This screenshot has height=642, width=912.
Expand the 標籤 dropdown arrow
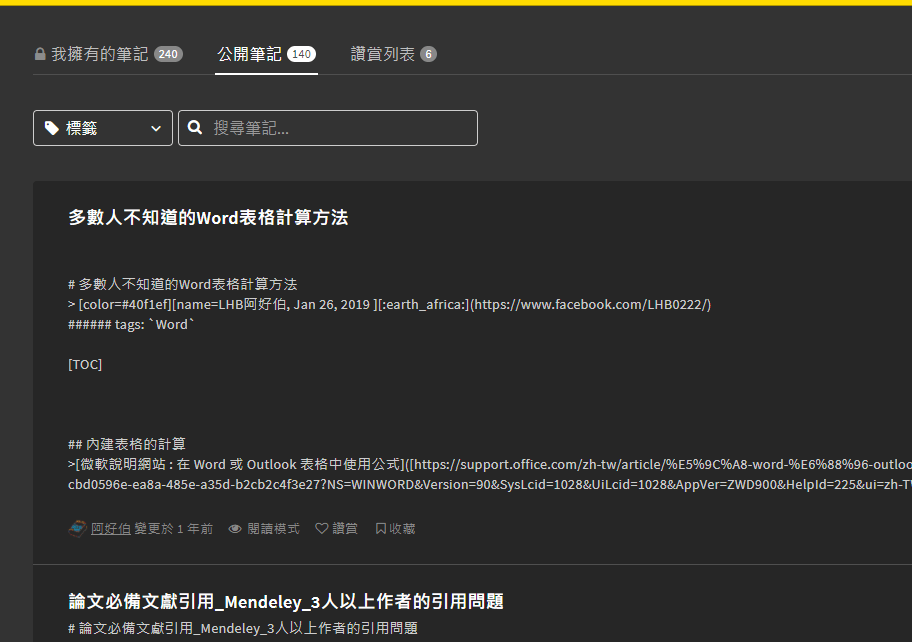(155, 128)
